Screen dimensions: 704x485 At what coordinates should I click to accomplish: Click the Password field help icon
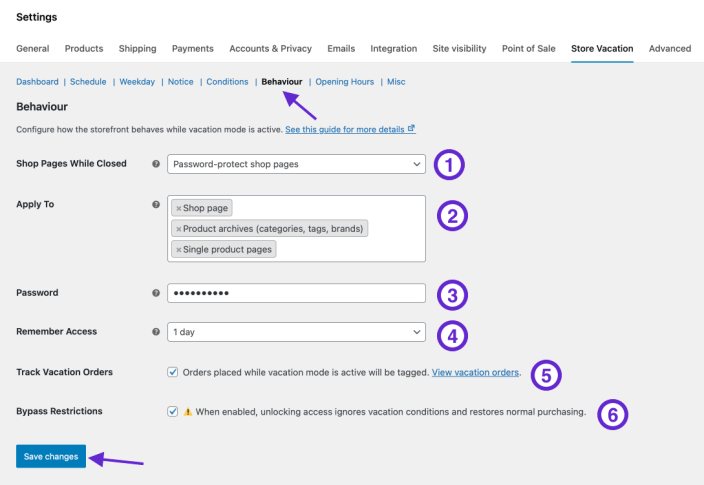[x=156, y=294]
